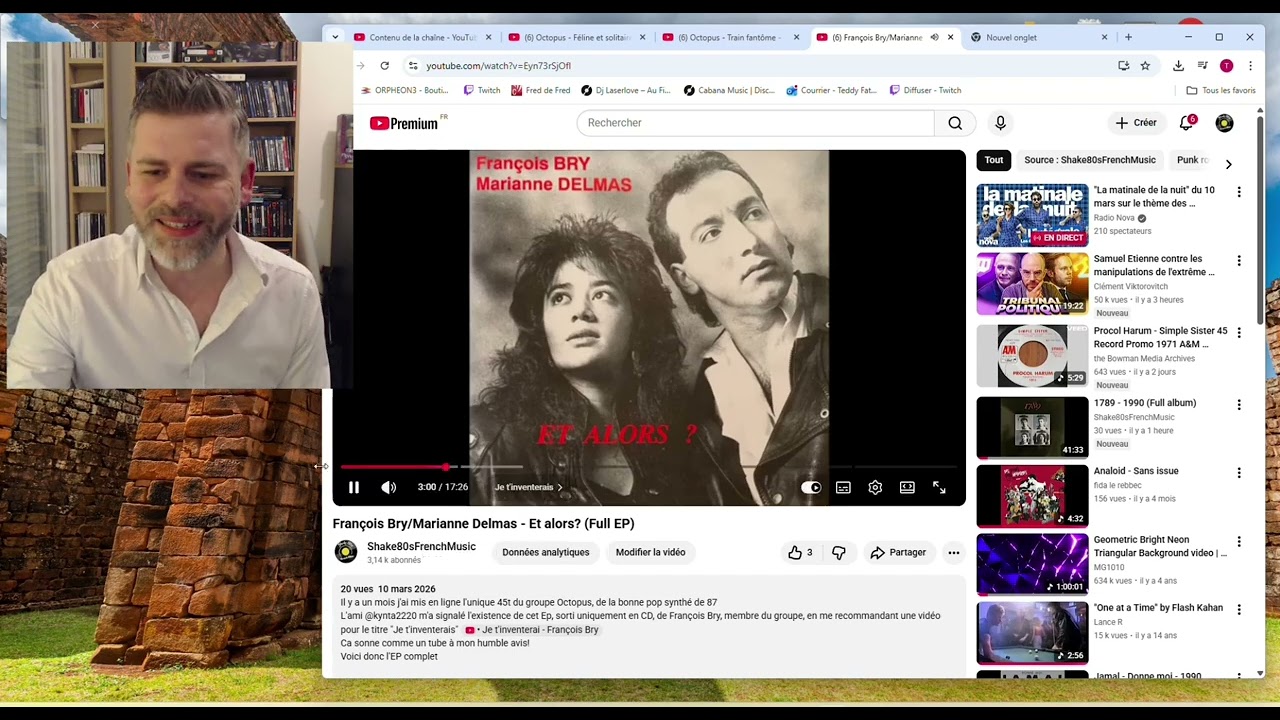Open 'Analoid - Sans issue' video title
This screenshot has height=720, width=1280.
[1136, 471]
